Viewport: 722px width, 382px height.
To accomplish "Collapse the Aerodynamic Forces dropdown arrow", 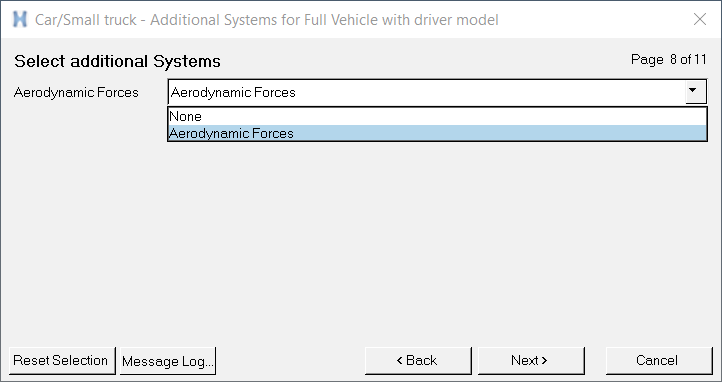I will point(695,92).
